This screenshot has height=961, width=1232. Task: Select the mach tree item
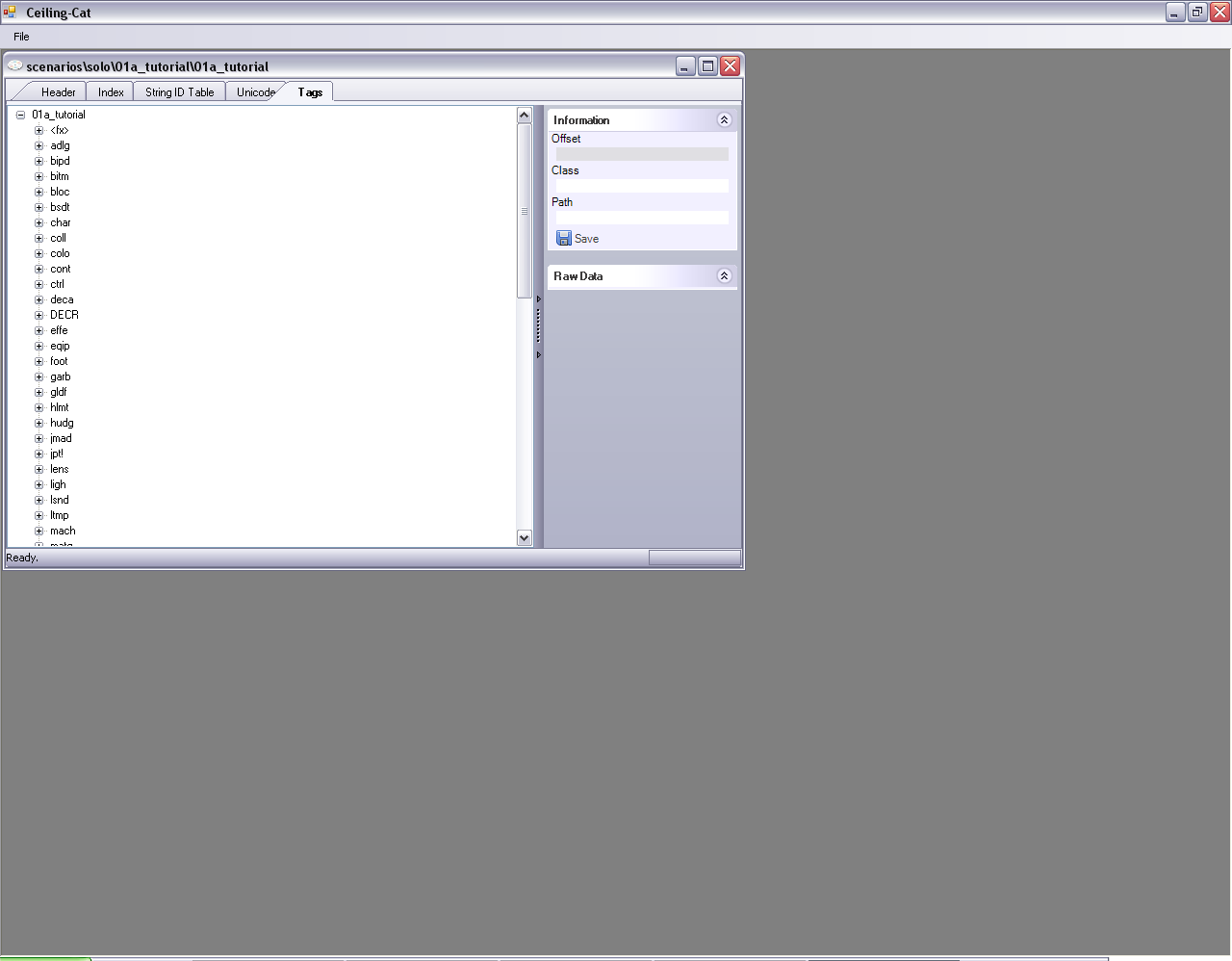63,531
